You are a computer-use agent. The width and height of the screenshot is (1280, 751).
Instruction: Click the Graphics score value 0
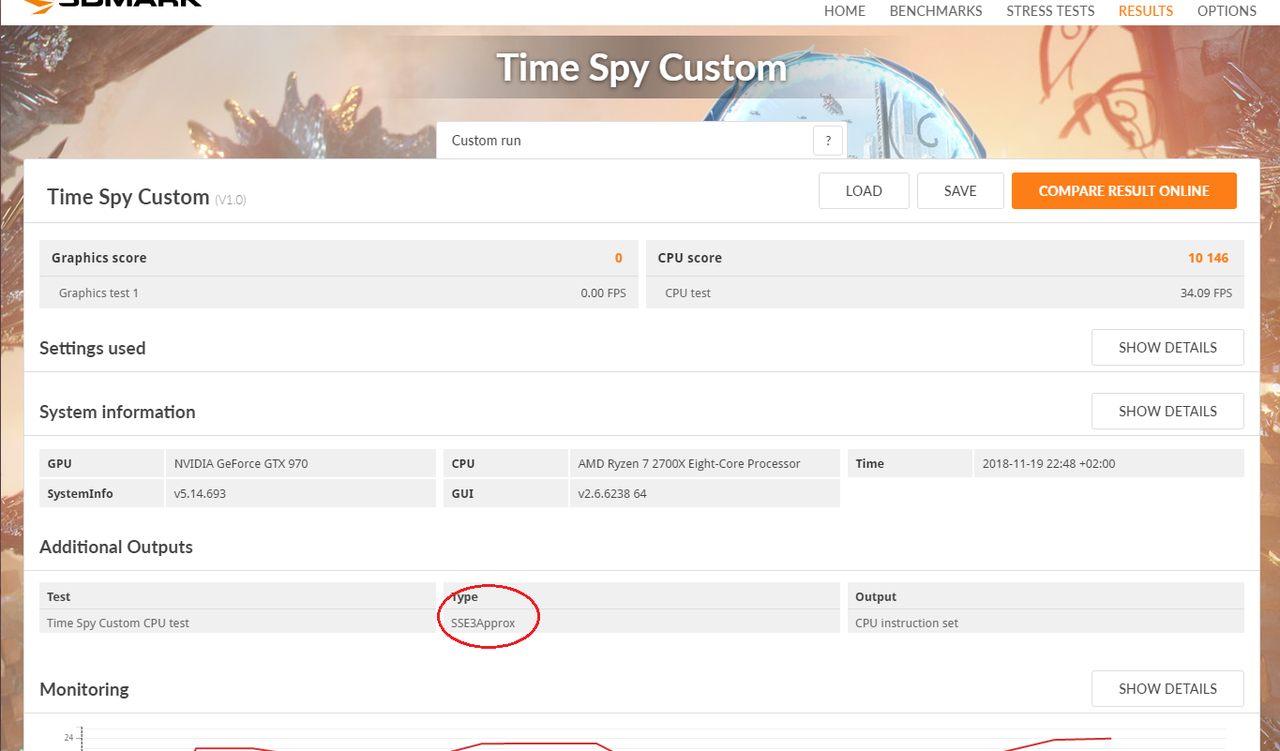(619, 258)
